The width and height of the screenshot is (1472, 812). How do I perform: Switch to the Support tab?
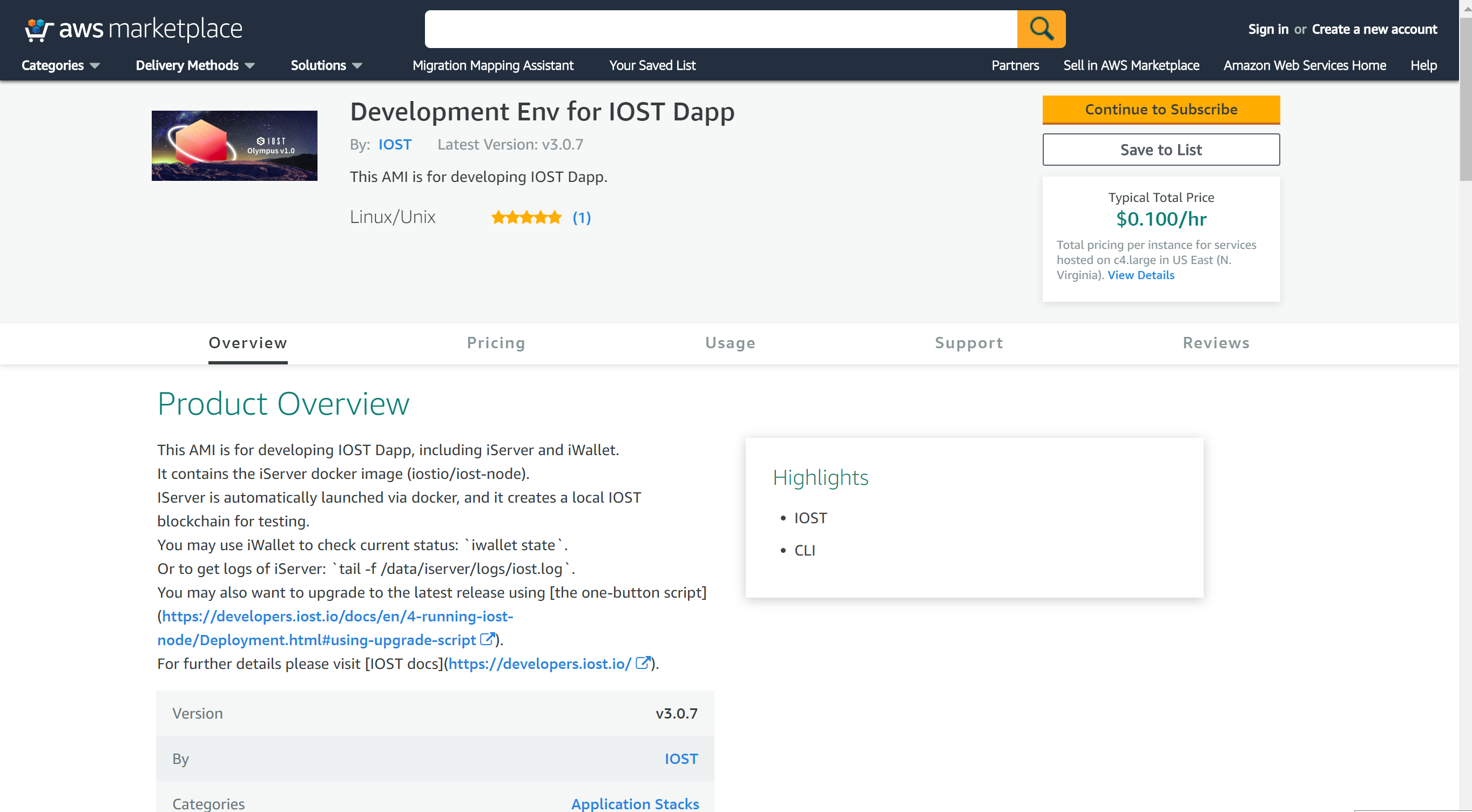tap(969, 343)
